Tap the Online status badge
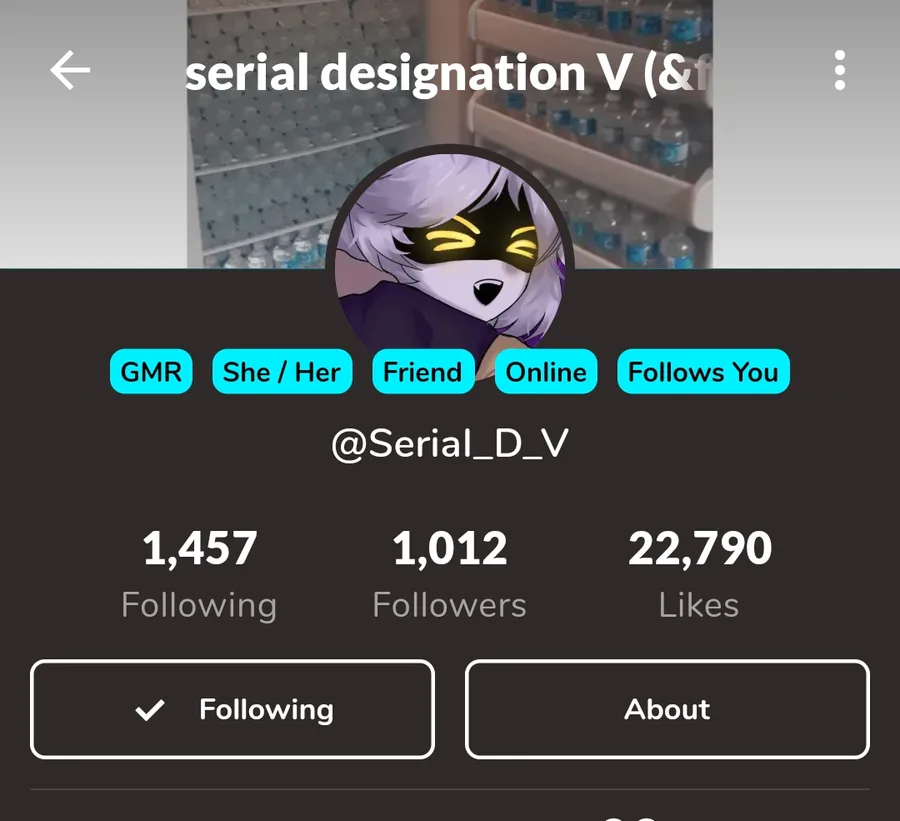This screenshot has width=900, height=821. point(546,371)
